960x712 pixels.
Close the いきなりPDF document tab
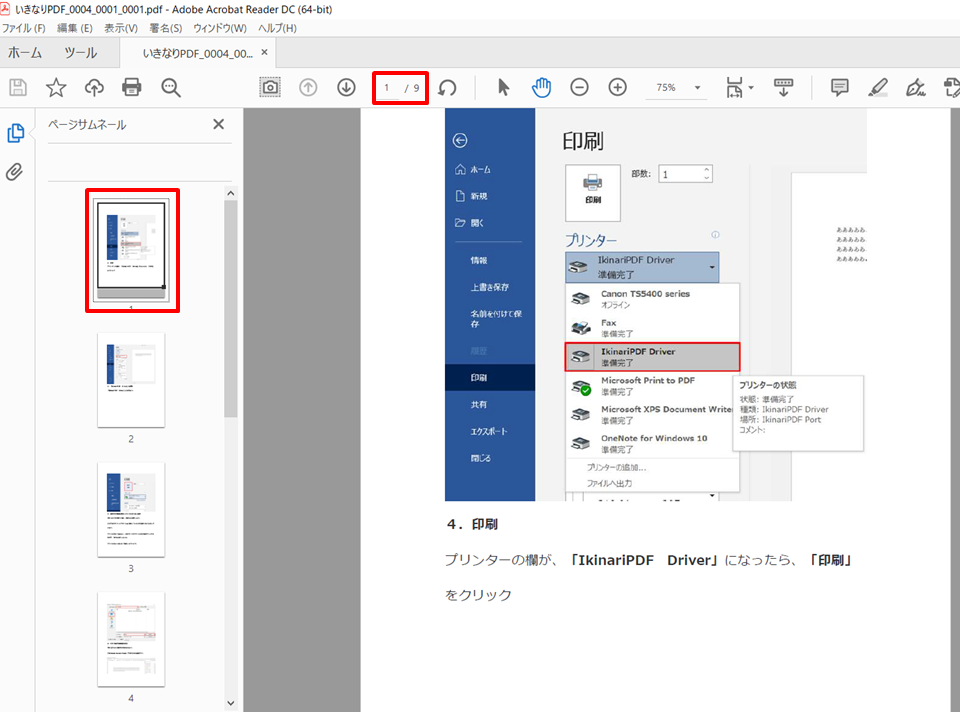point(264,53)
